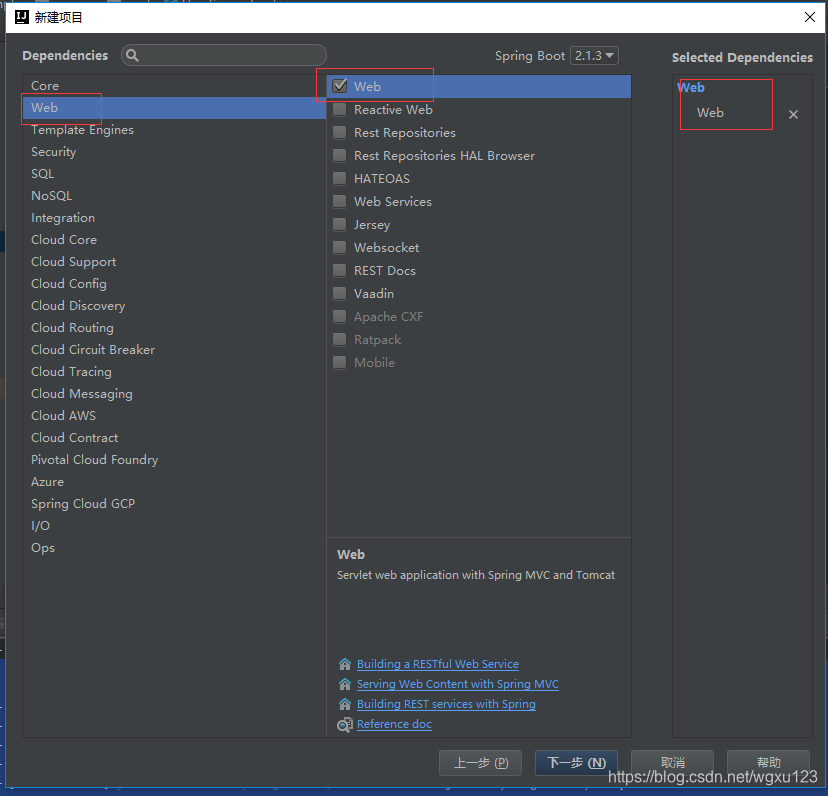
Task: Enable the HATEOAS checkbox
Action: tap(340, 179)
